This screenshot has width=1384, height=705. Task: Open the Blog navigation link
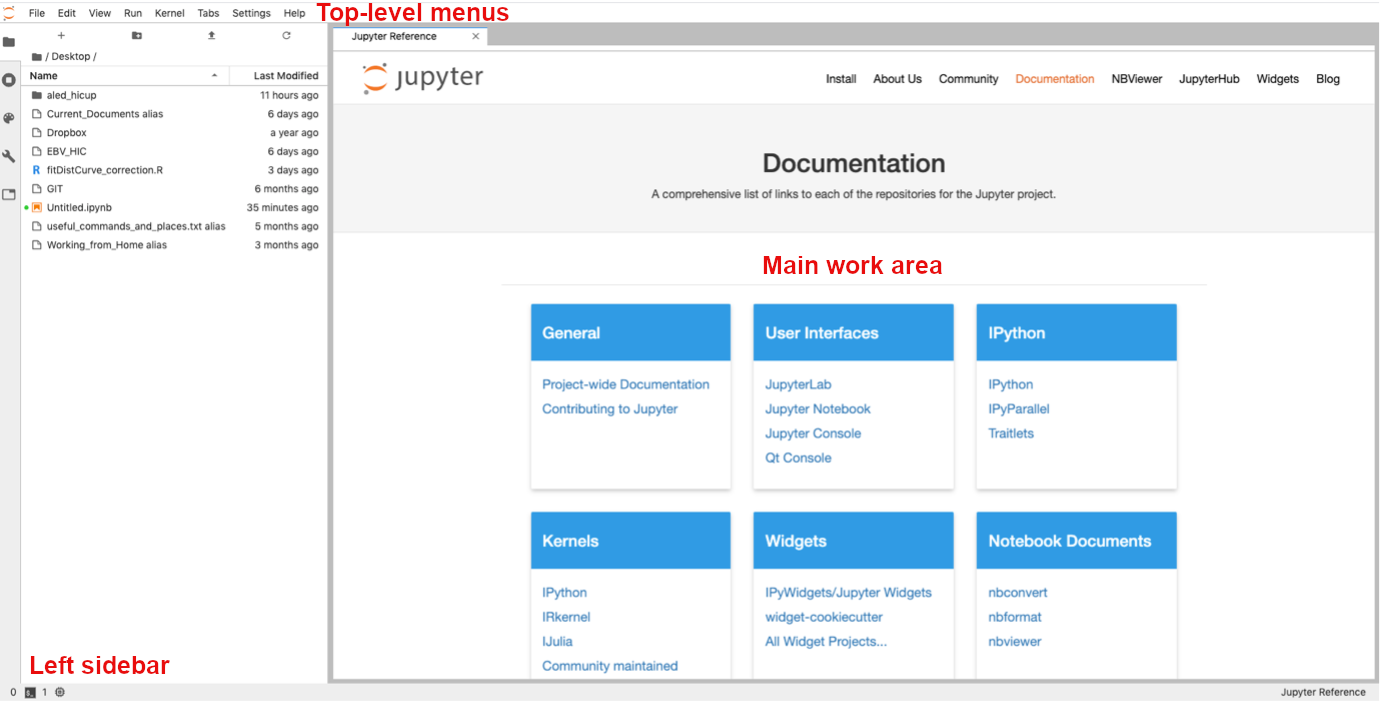[x=1328, y=79]
